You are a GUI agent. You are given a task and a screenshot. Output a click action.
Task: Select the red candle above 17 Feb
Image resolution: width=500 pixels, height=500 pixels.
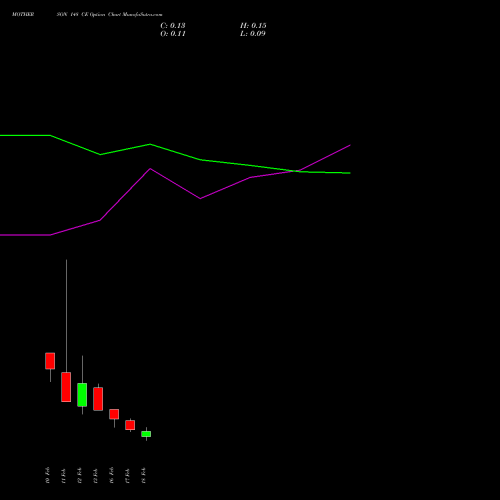pos(130,425)
